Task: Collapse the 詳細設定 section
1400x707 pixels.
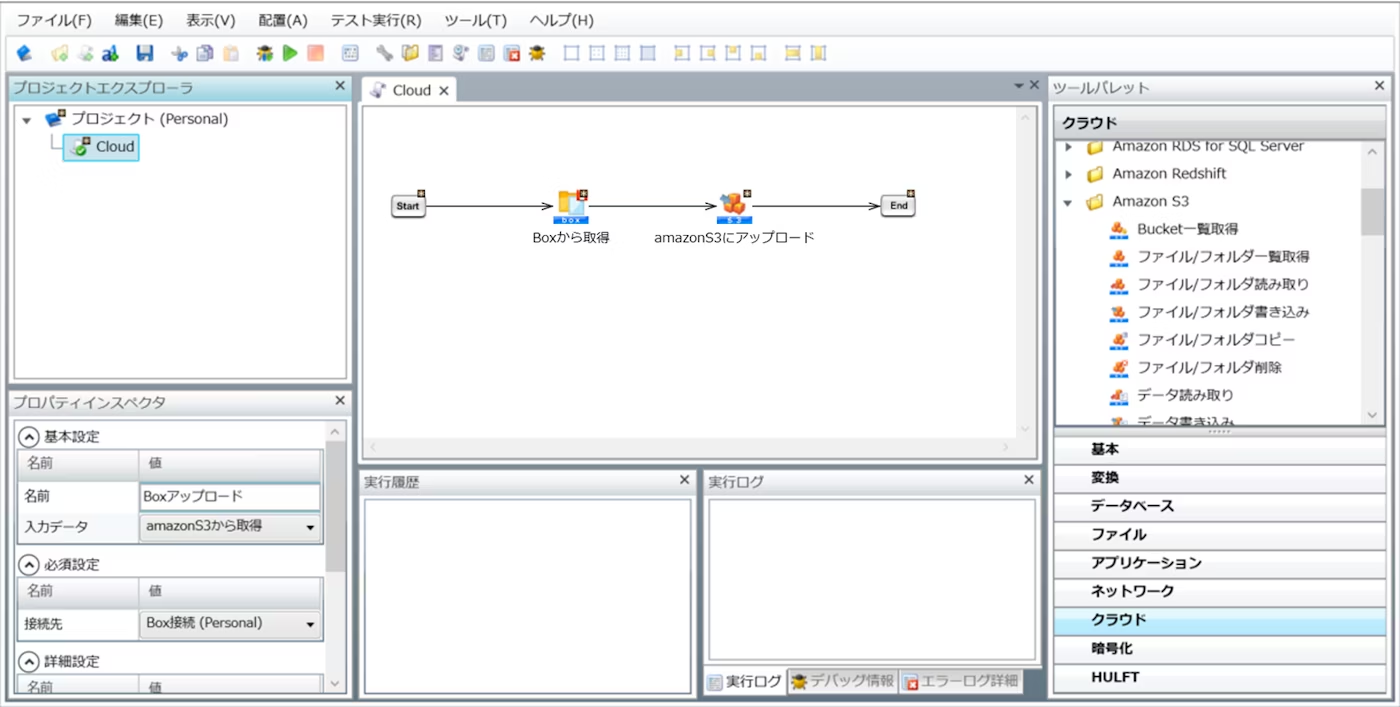Action: 29,661
